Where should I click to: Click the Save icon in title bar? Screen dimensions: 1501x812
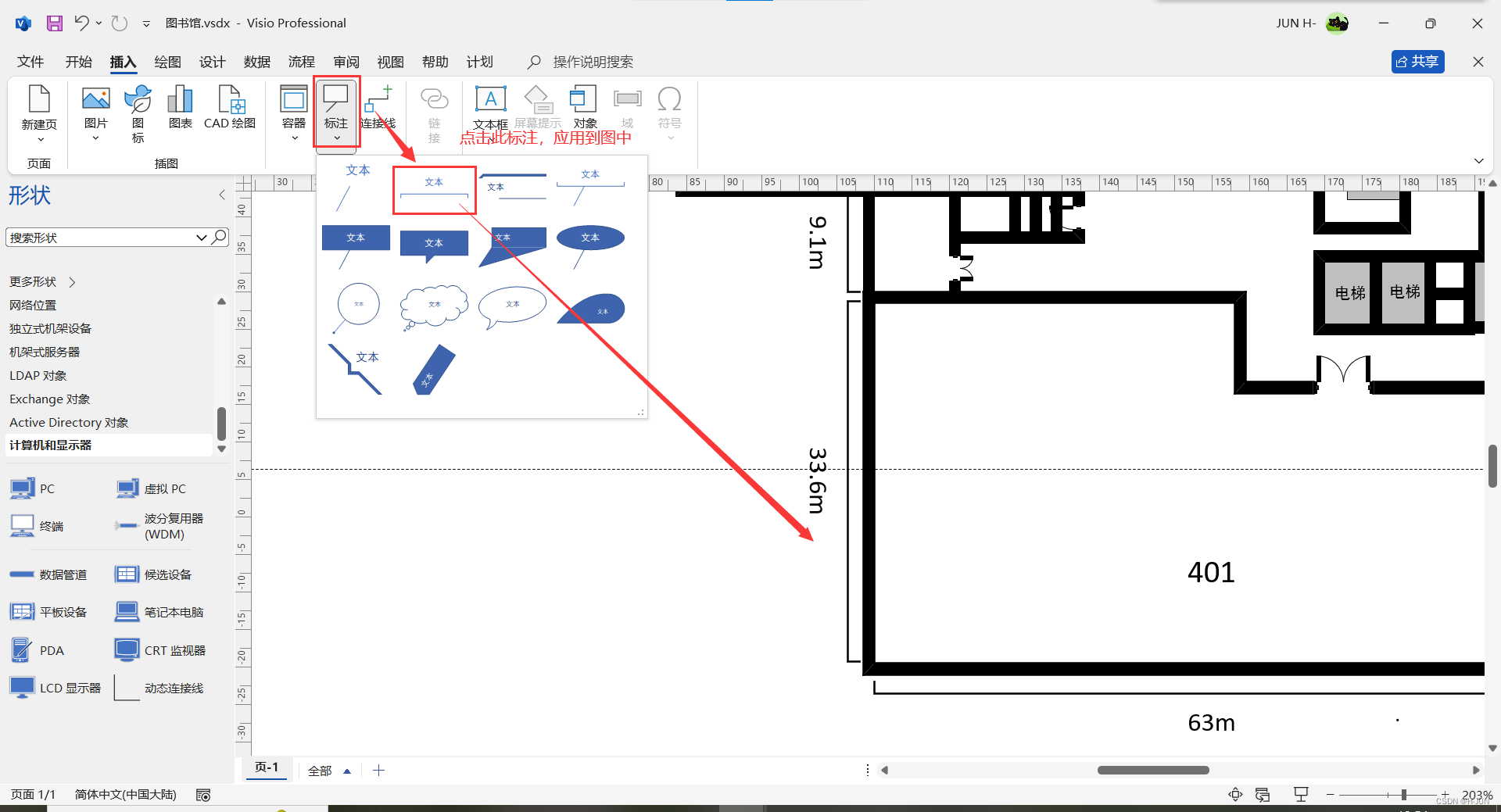tap(54, 23)
